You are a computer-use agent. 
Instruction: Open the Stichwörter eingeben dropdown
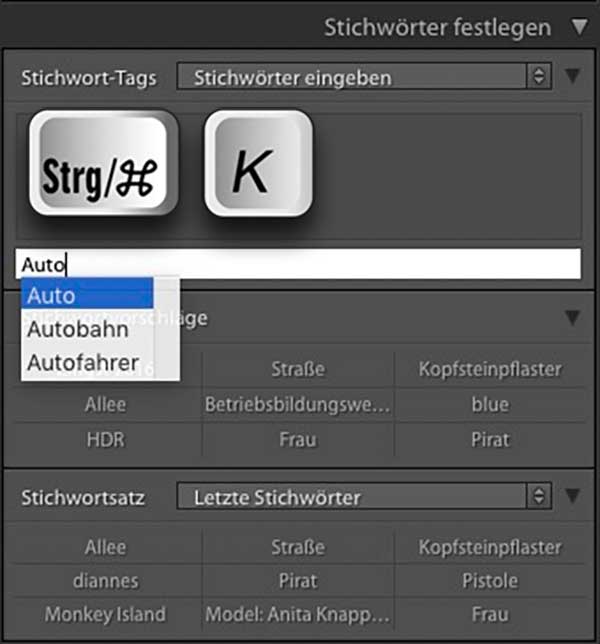click(x=364, y=77)
